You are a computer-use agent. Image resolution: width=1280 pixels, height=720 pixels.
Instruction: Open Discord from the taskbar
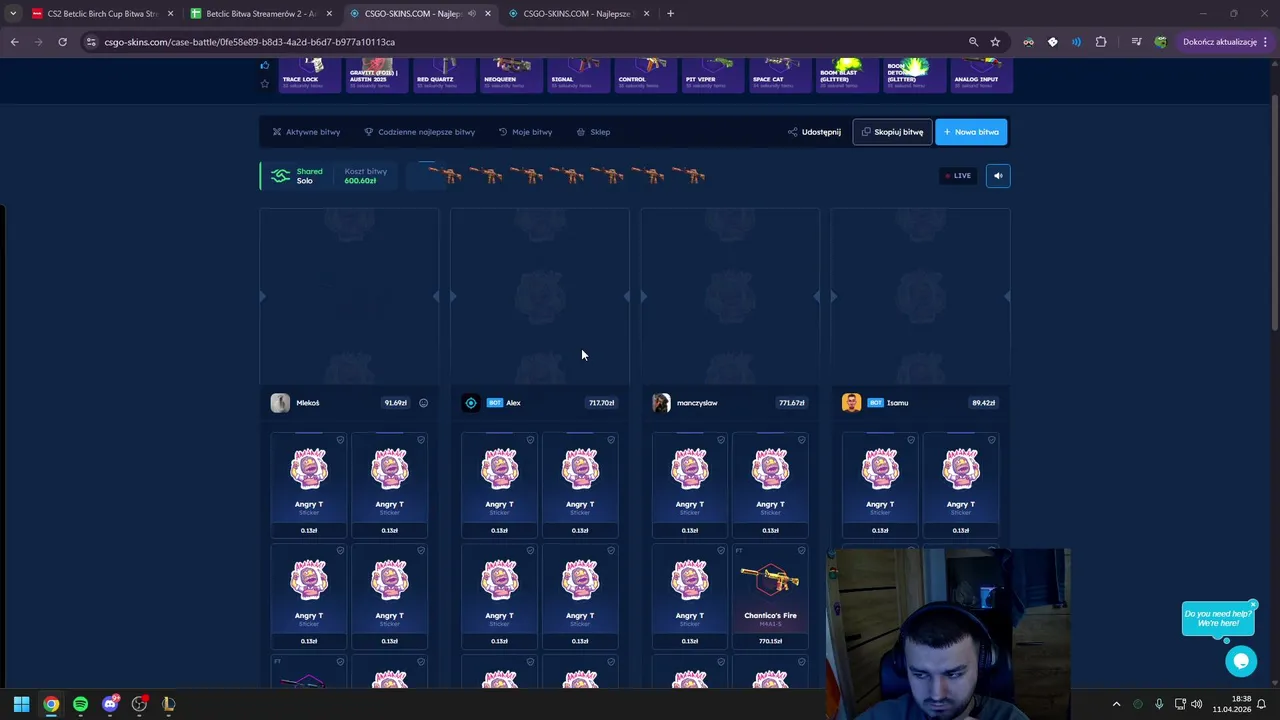coord(110,704)
